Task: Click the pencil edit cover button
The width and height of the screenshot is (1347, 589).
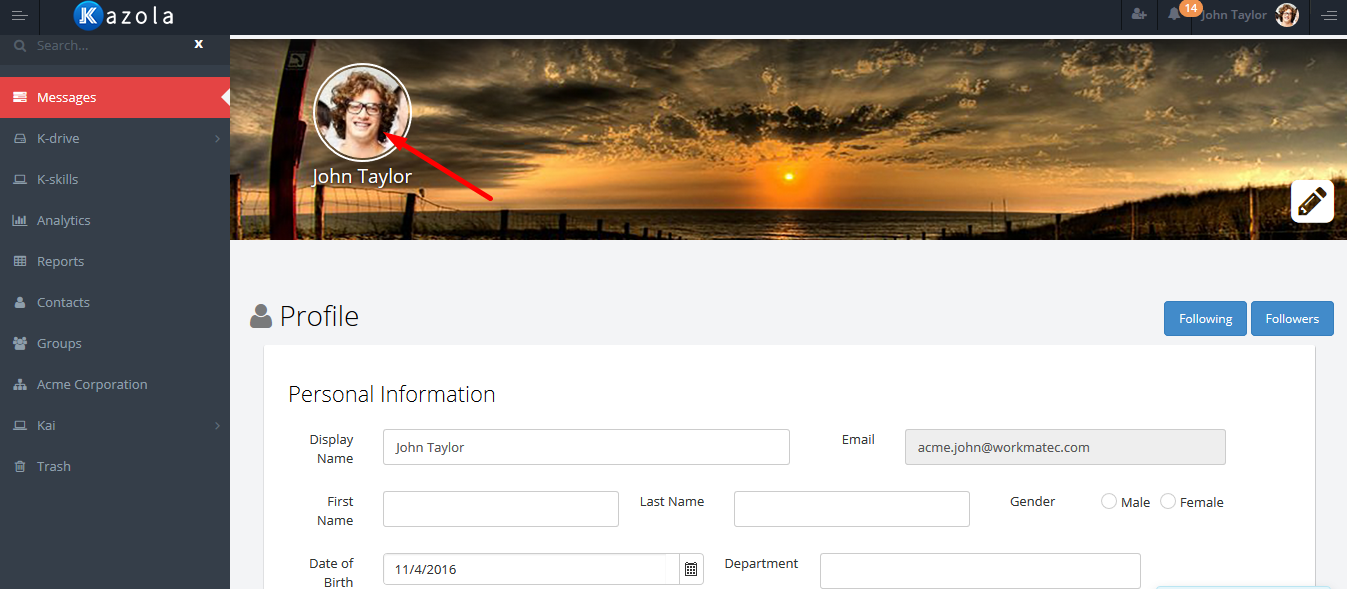Action: point(1312,201)
